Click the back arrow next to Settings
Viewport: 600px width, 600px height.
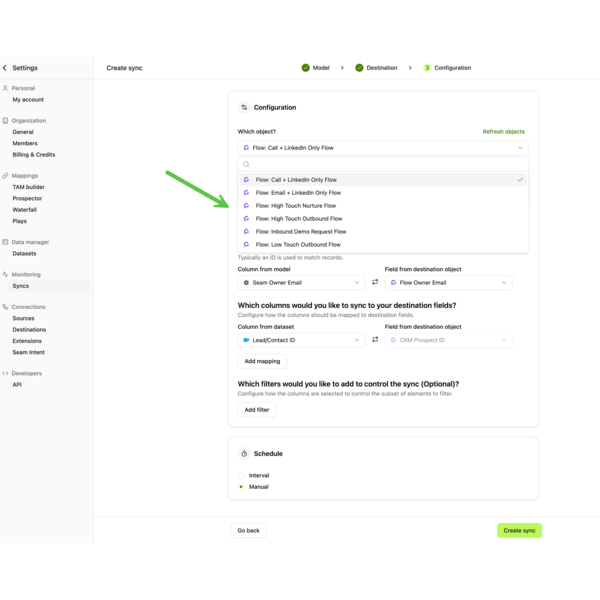5,68
